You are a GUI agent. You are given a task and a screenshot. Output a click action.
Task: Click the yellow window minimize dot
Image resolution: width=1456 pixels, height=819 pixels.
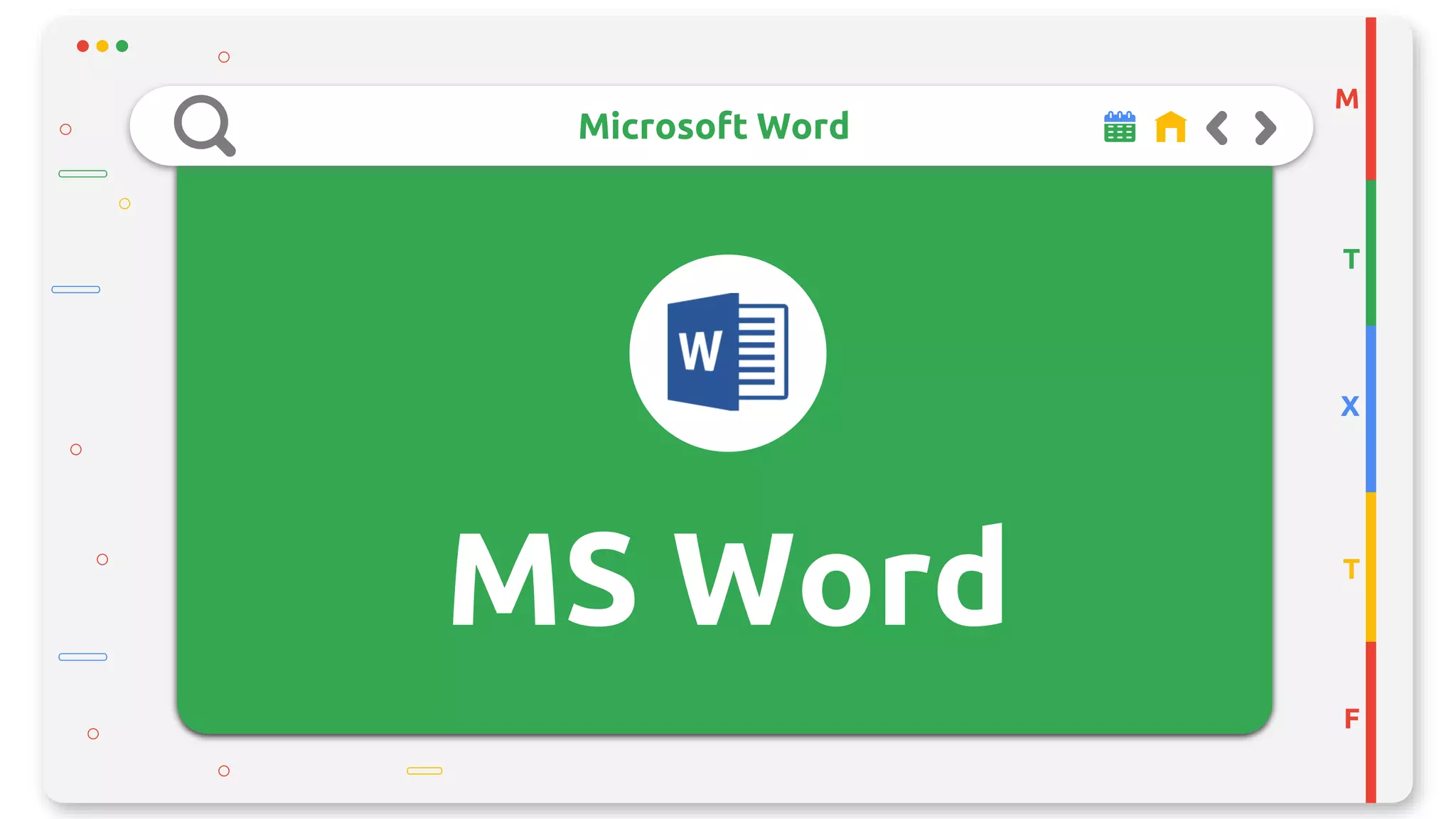click(x=102, y=46)
